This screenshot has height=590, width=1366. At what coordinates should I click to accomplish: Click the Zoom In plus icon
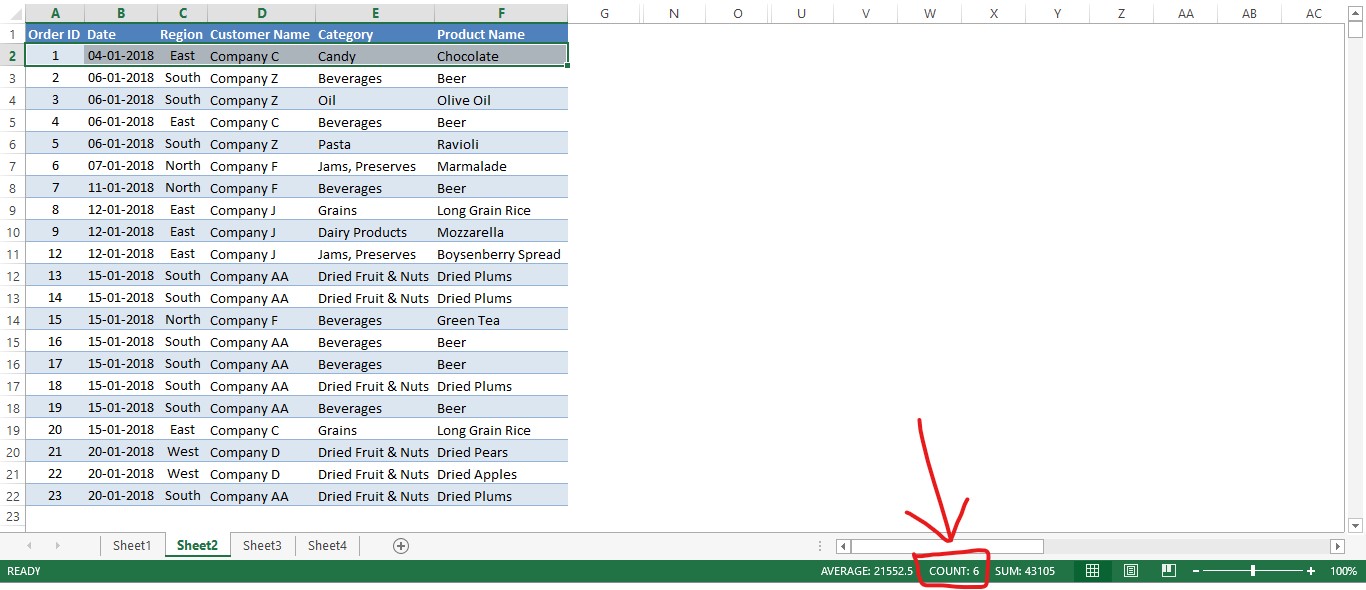click(1311, 570)
